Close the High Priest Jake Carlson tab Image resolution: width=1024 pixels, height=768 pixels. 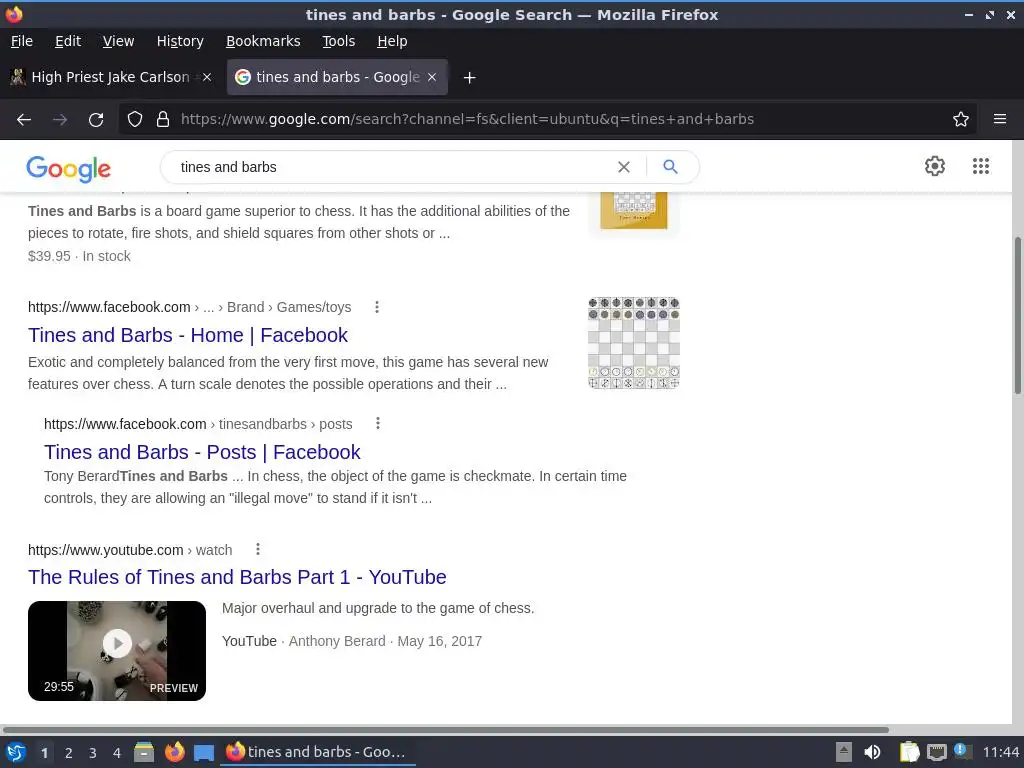207,77
